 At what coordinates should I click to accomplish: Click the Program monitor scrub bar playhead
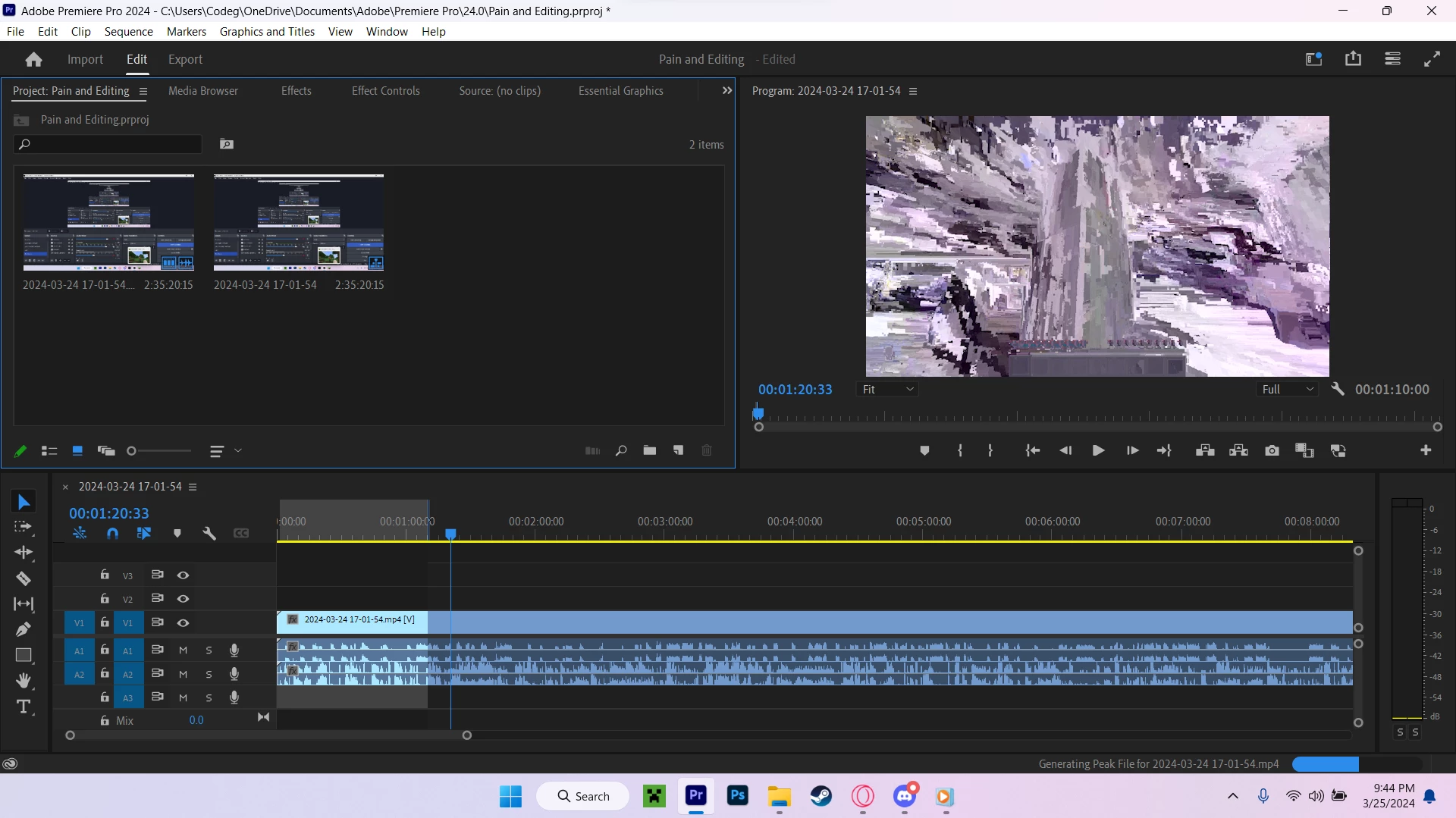[x=758, y=414]
